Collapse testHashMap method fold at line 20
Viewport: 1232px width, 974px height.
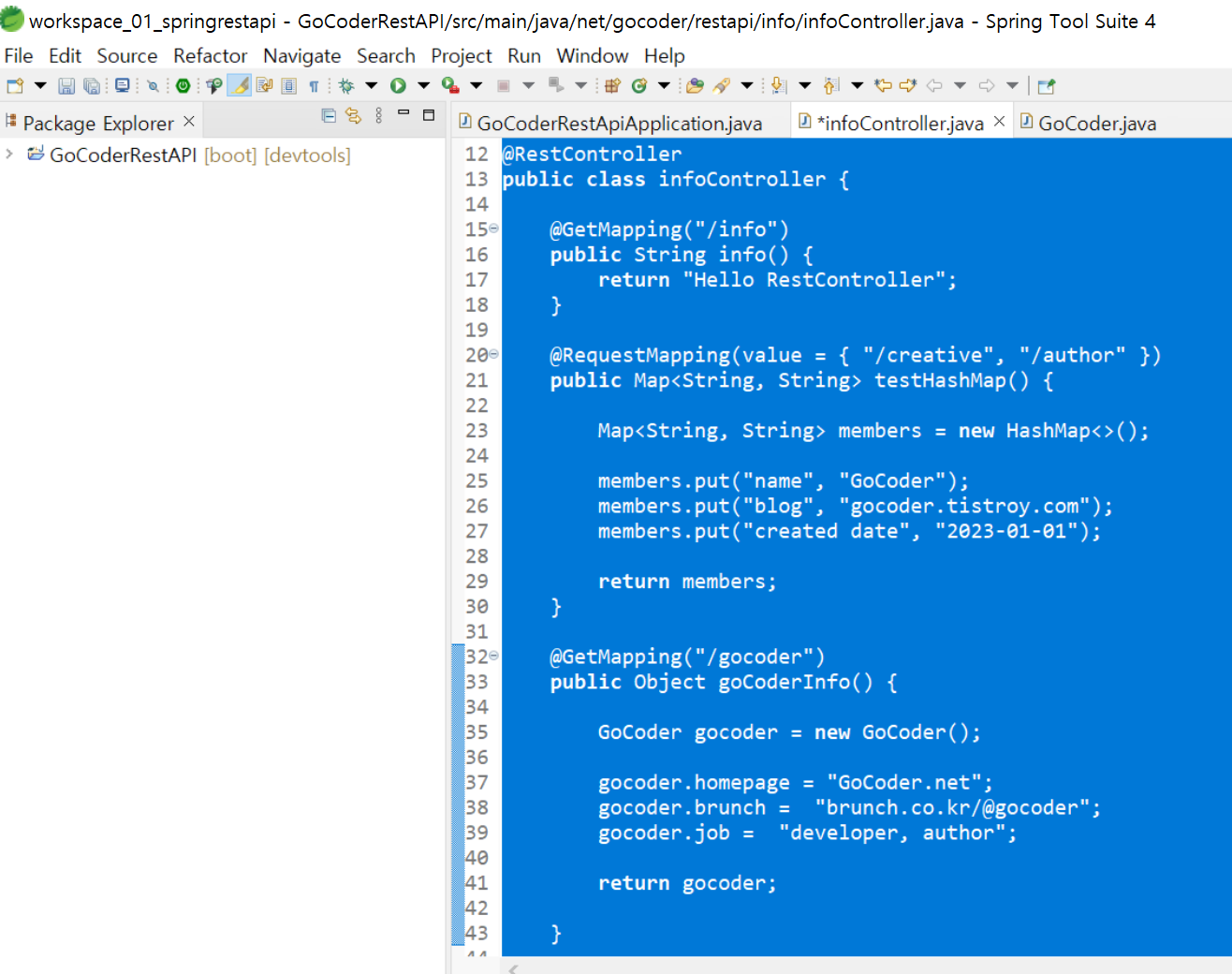(493, 354)
